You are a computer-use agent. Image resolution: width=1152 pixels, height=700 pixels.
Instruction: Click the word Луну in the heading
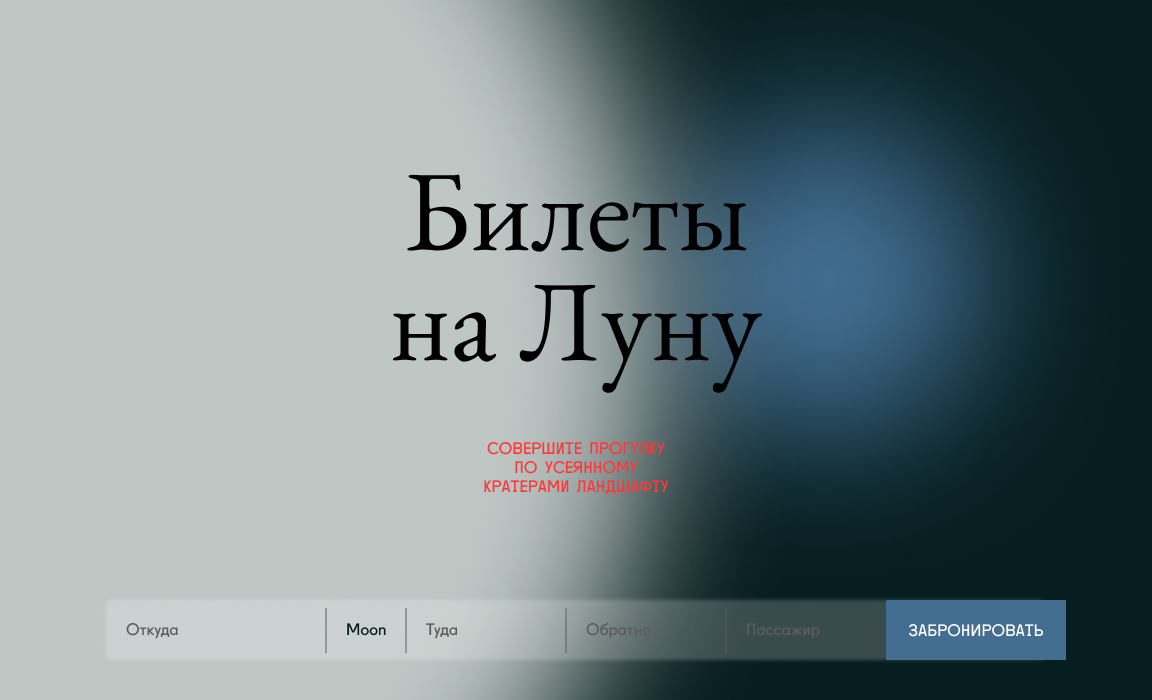640,327
